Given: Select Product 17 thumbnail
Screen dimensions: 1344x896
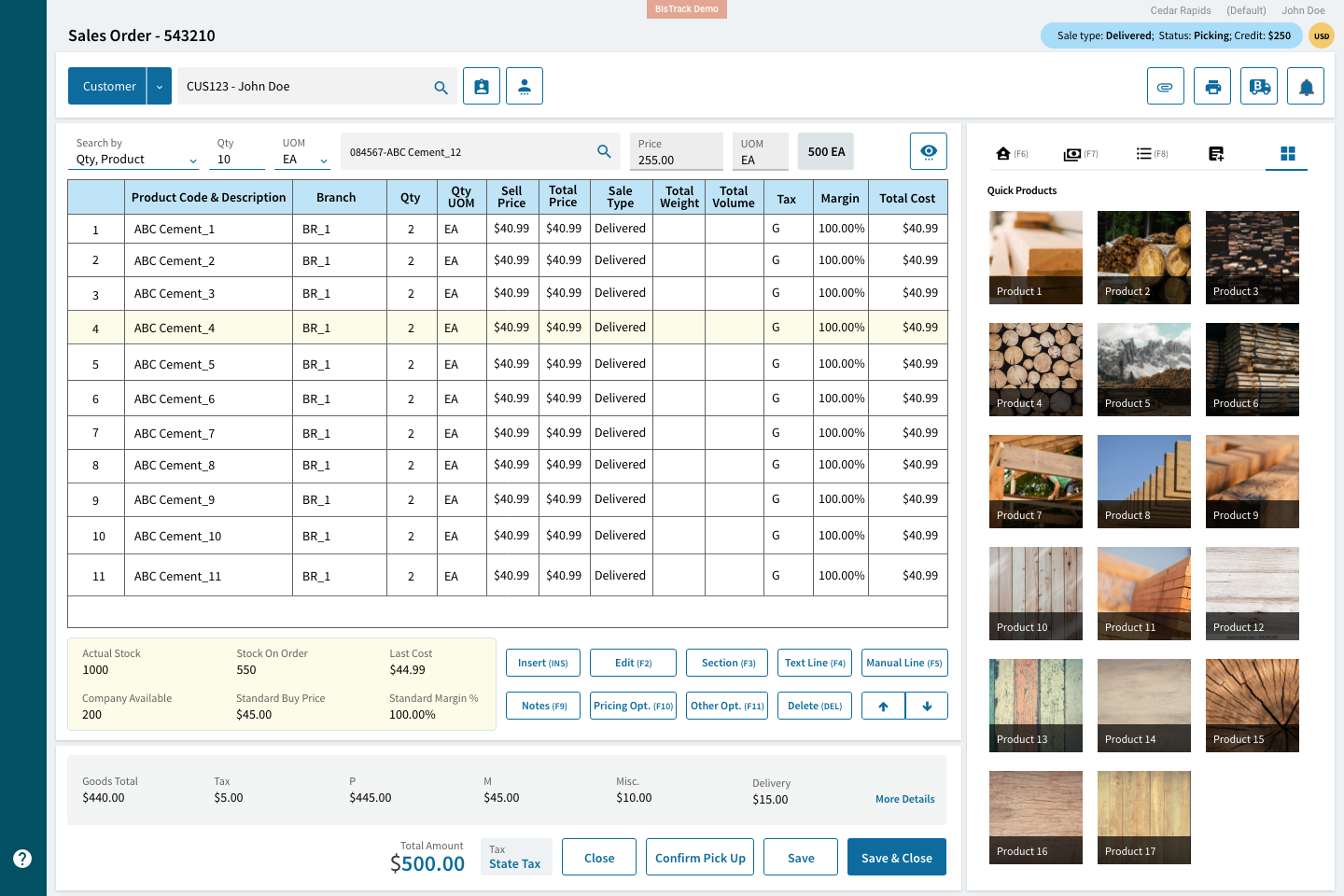Looking at the screenshot, I should click(1144, 818).
